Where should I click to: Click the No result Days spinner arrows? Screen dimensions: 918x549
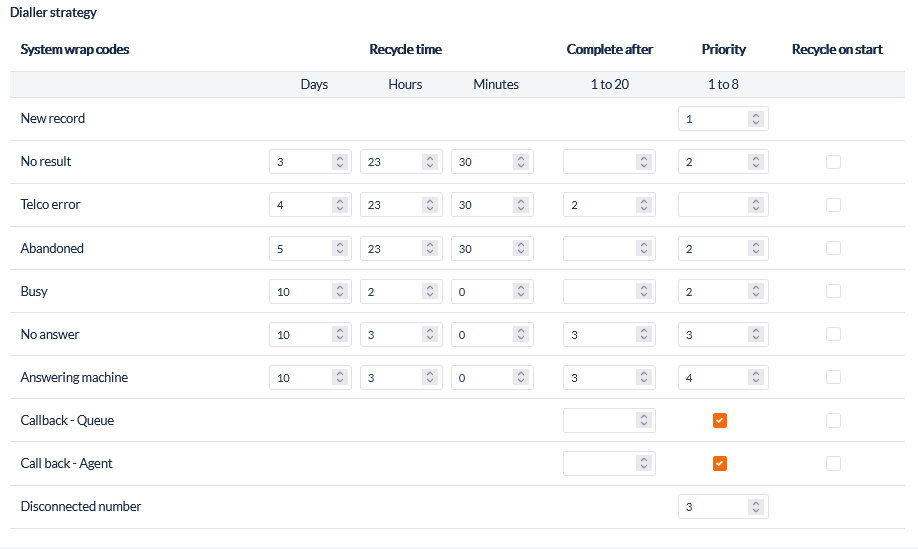pyautogui.click(x=339, y=162)
